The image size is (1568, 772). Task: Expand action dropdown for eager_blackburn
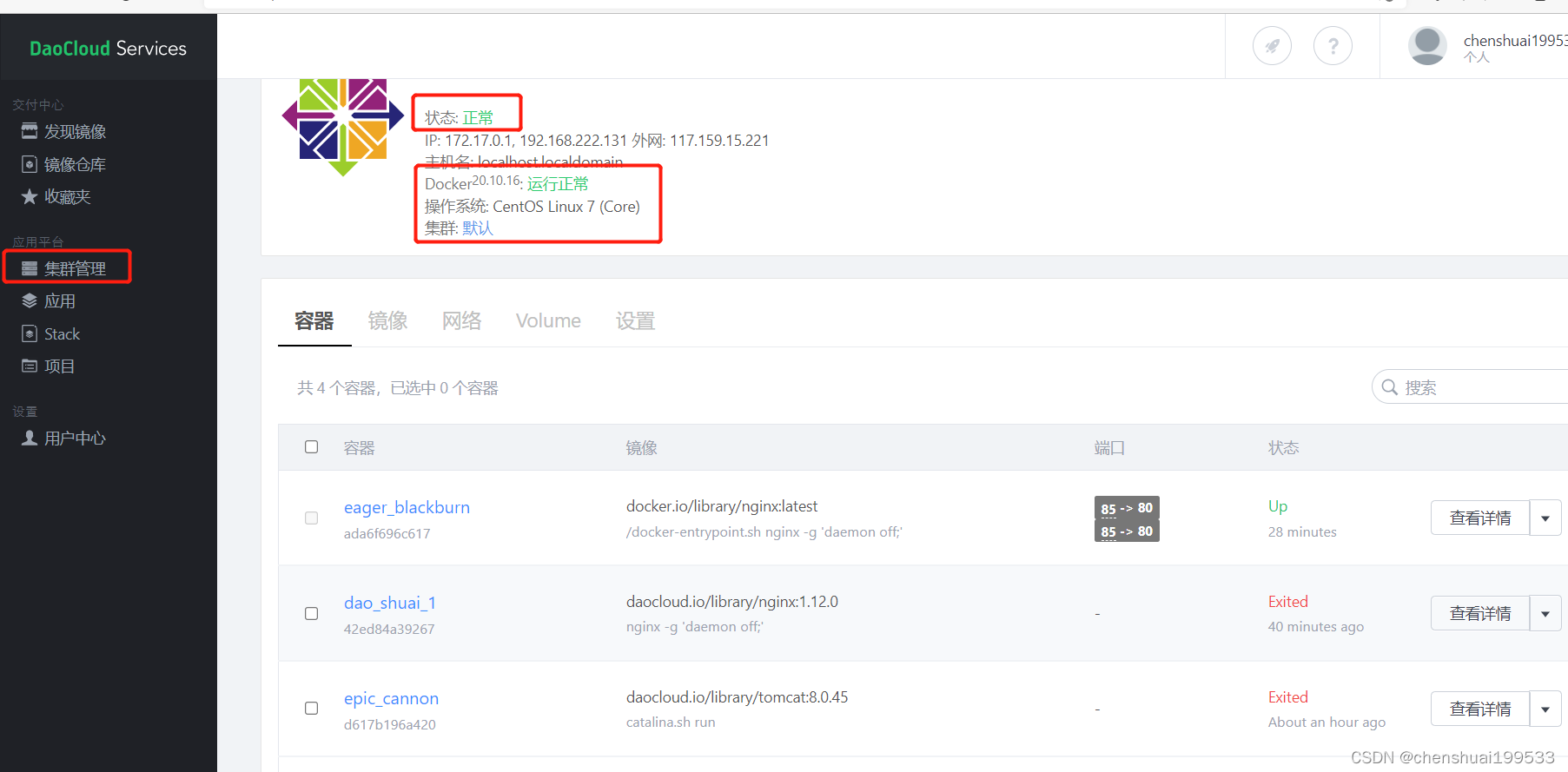1545,518
